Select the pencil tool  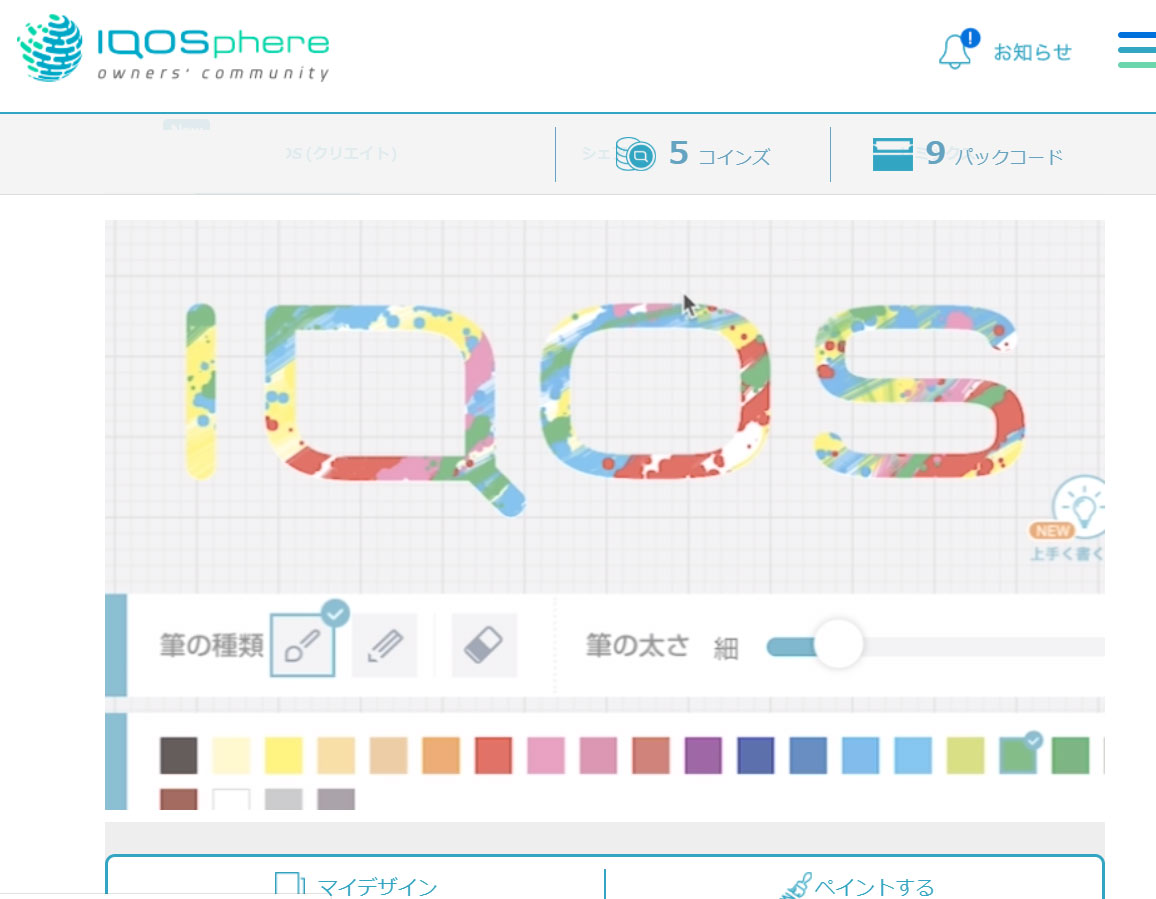pyautogui.click(x=385, y=645)
